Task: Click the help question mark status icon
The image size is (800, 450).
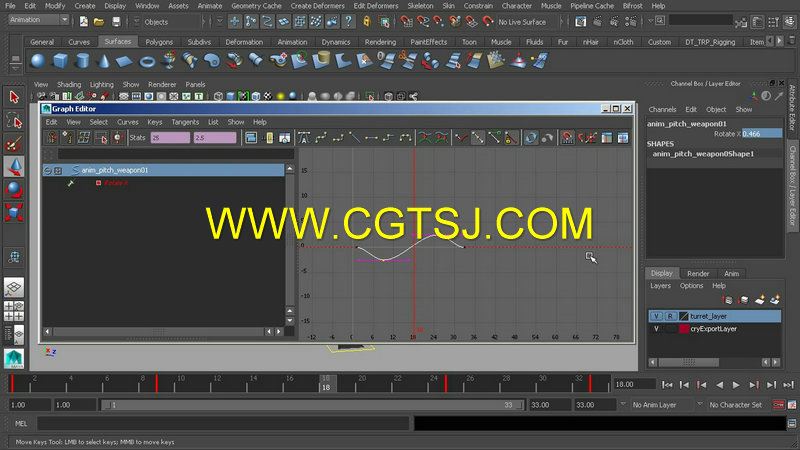Action: (x=348, y=21)
